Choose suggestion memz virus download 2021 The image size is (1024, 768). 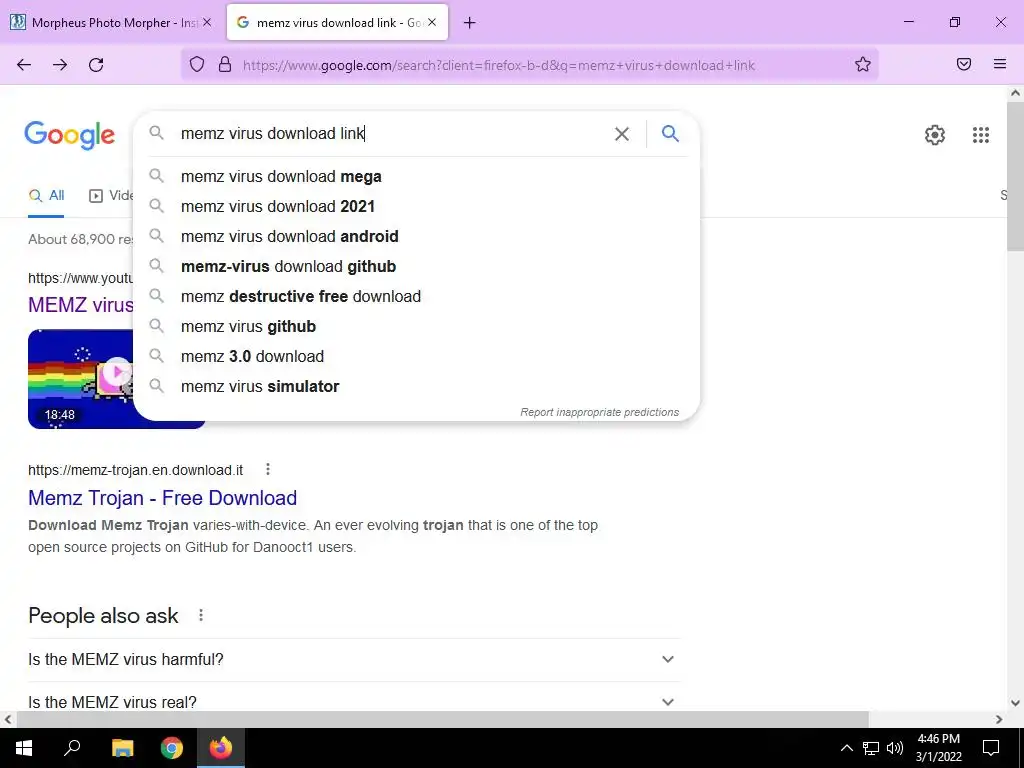click(x=417, y=206)
